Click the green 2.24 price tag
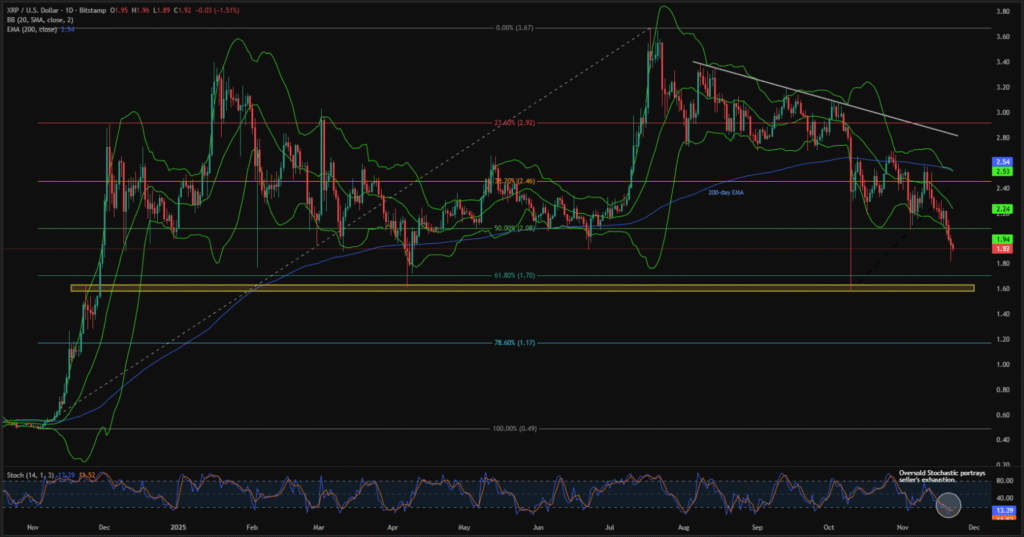The width and height of the screenshot is (1024, 537). coord(1002,209)
